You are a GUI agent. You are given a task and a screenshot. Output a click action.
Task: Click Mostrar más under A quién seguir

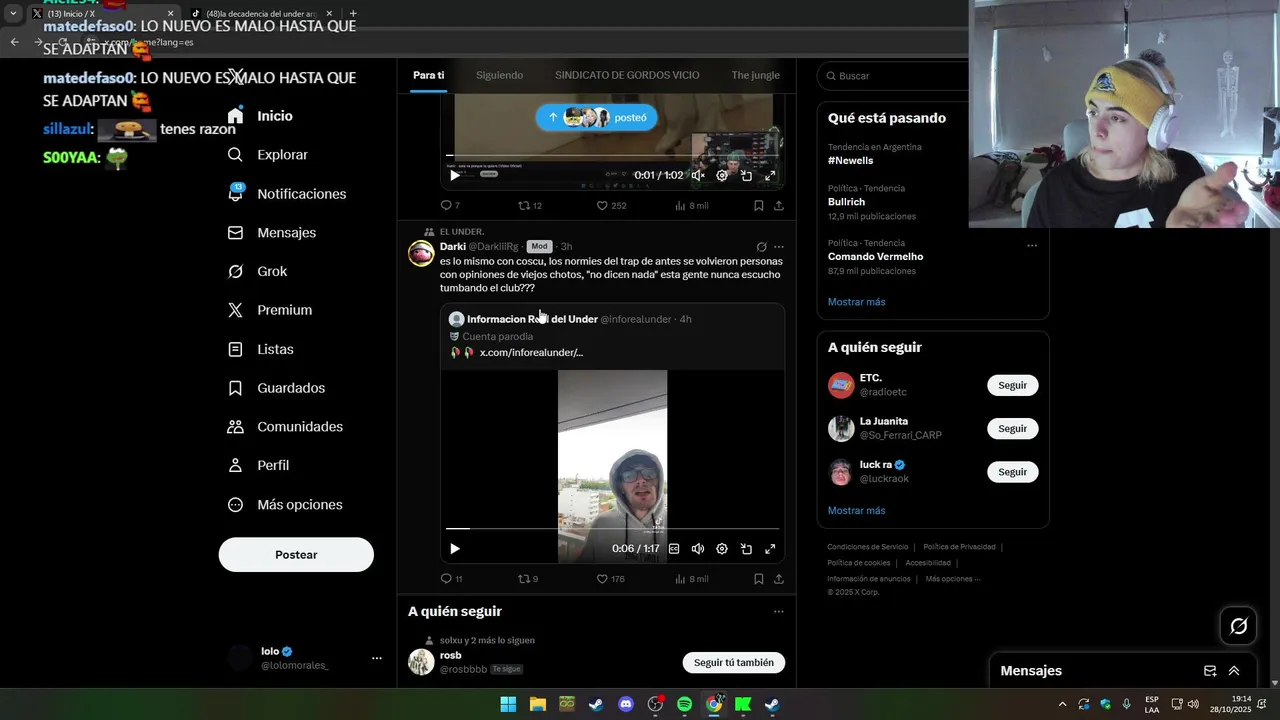click(x=856, y=511)
